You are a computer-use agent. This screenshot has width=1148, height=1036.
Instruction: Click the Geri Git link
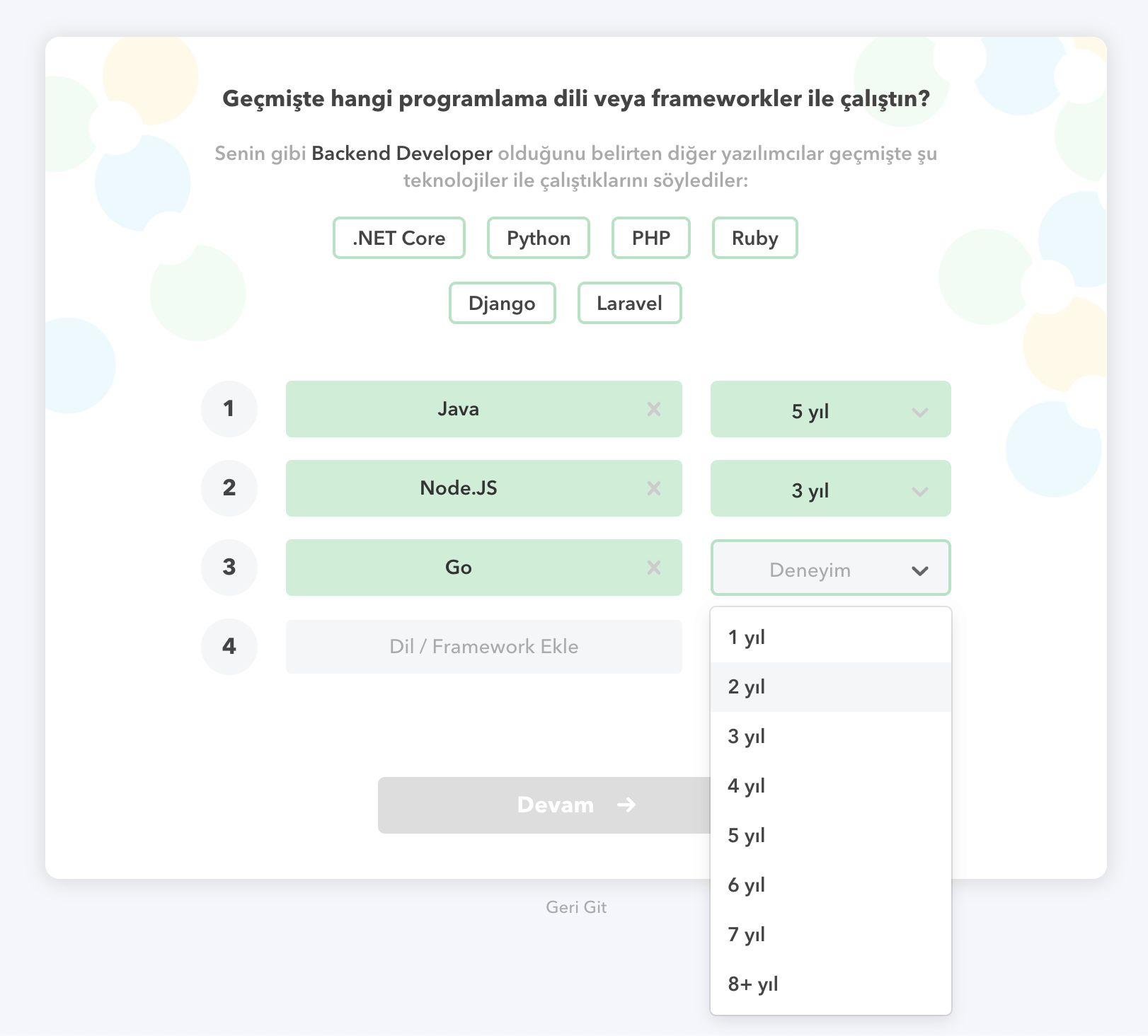(575, 906)
